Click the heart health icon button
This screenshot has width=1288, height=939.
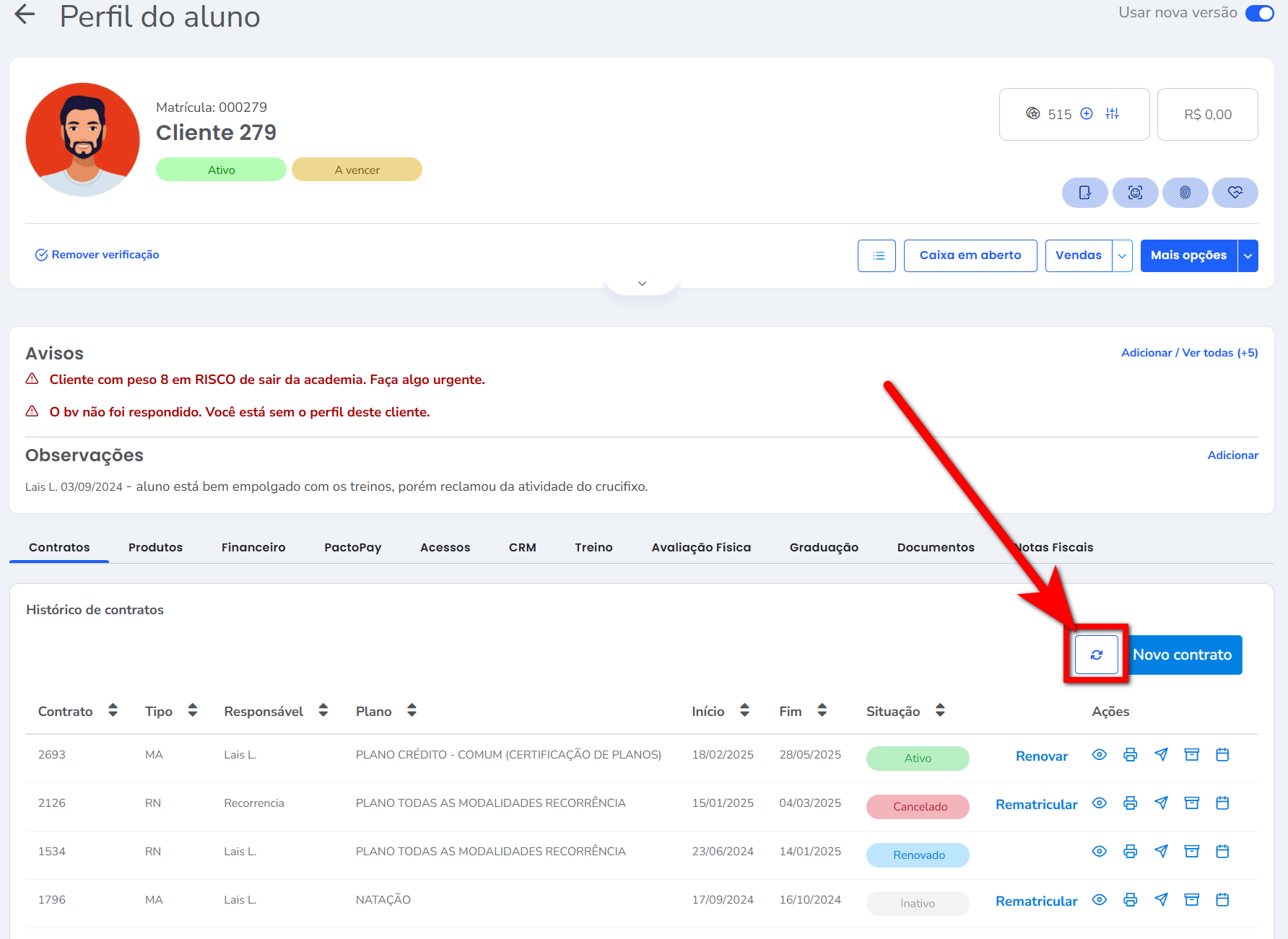coord(1235,193)
